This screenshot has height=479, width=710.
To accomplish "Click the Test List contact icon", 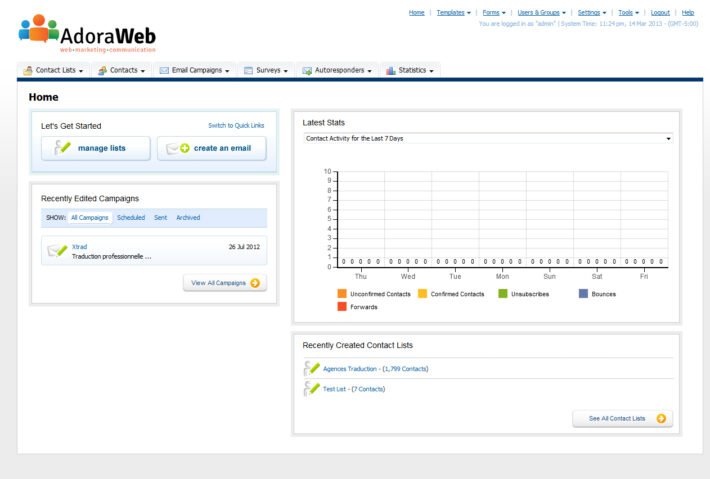I will click(x=311, y=389).
